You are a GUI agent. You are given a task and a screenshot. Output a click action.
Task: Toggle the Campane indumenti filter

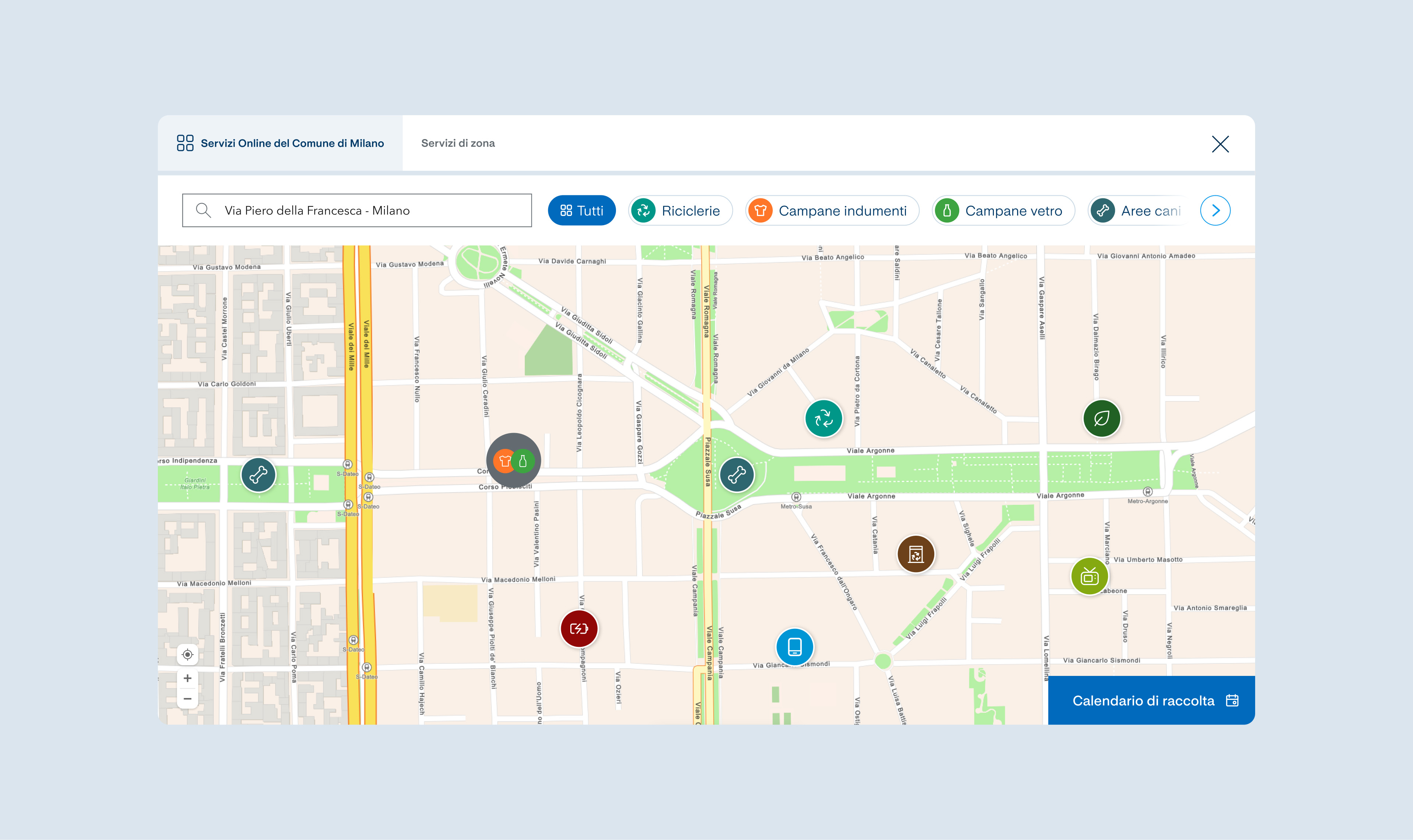(x=832, y=210)
